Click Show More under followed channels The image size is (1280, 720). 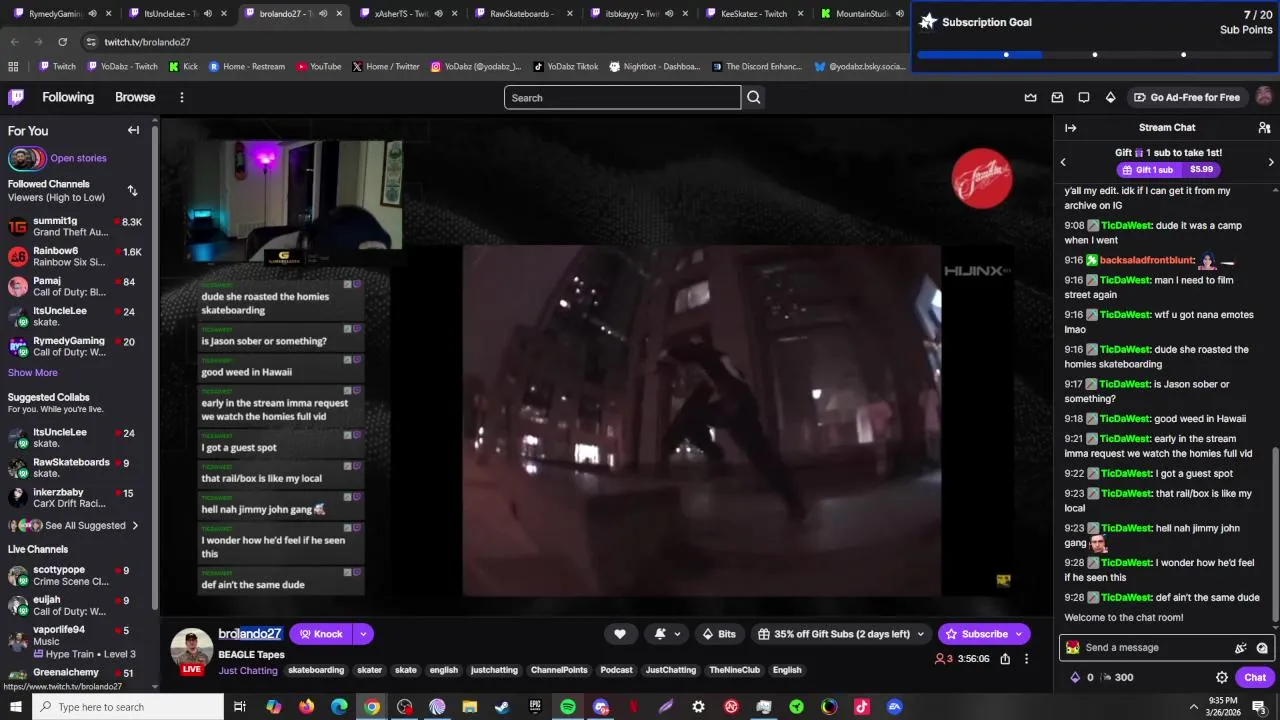click(32, 372)
